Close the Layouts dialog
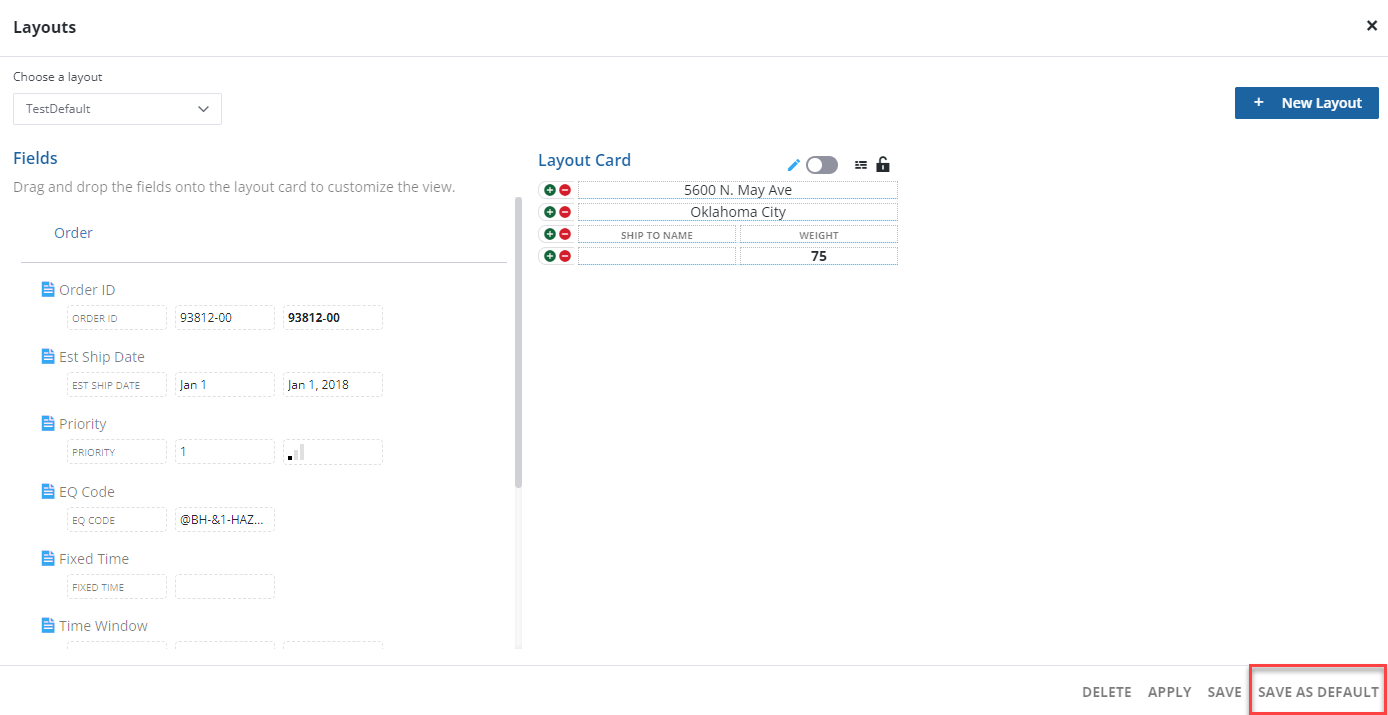This screenshot has height=715, width=1388. coord(1372,26)
